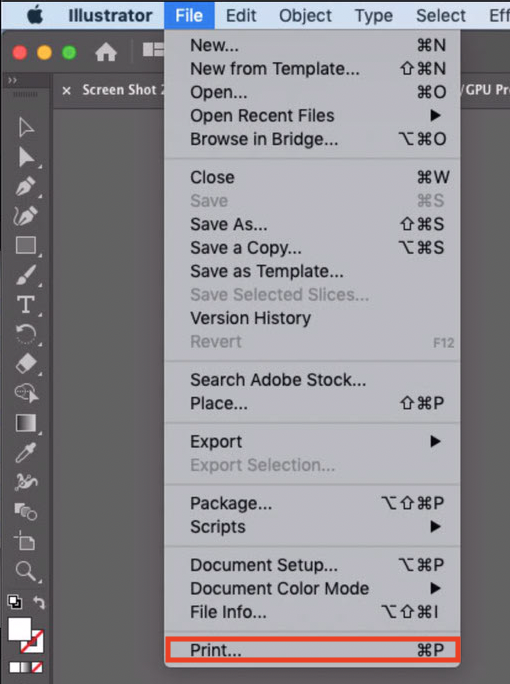Screen dimensions: 510x684
Task: Swap fill and stroke colors
Action: (39, 603)
